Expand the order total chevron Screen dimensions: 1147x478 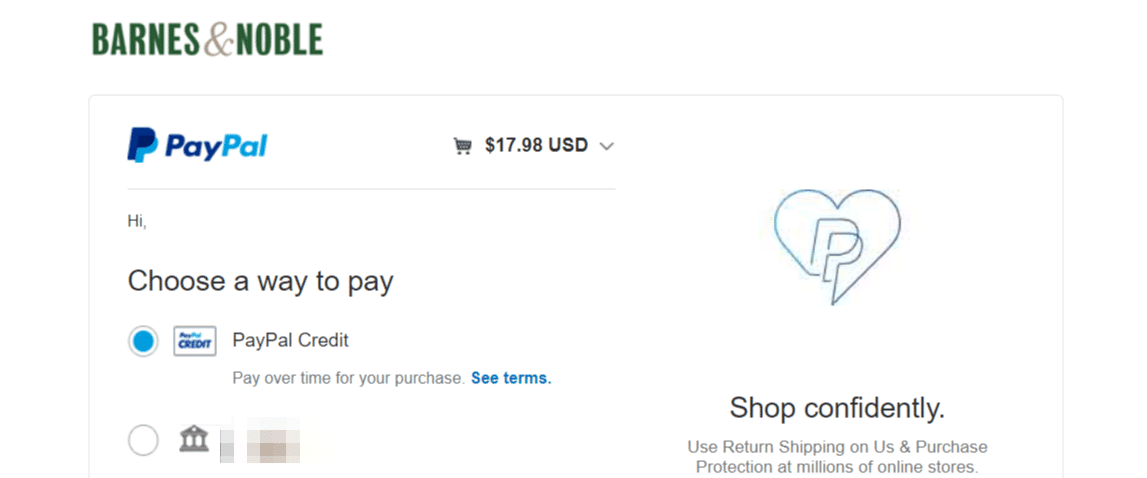(x=606, y=146)
